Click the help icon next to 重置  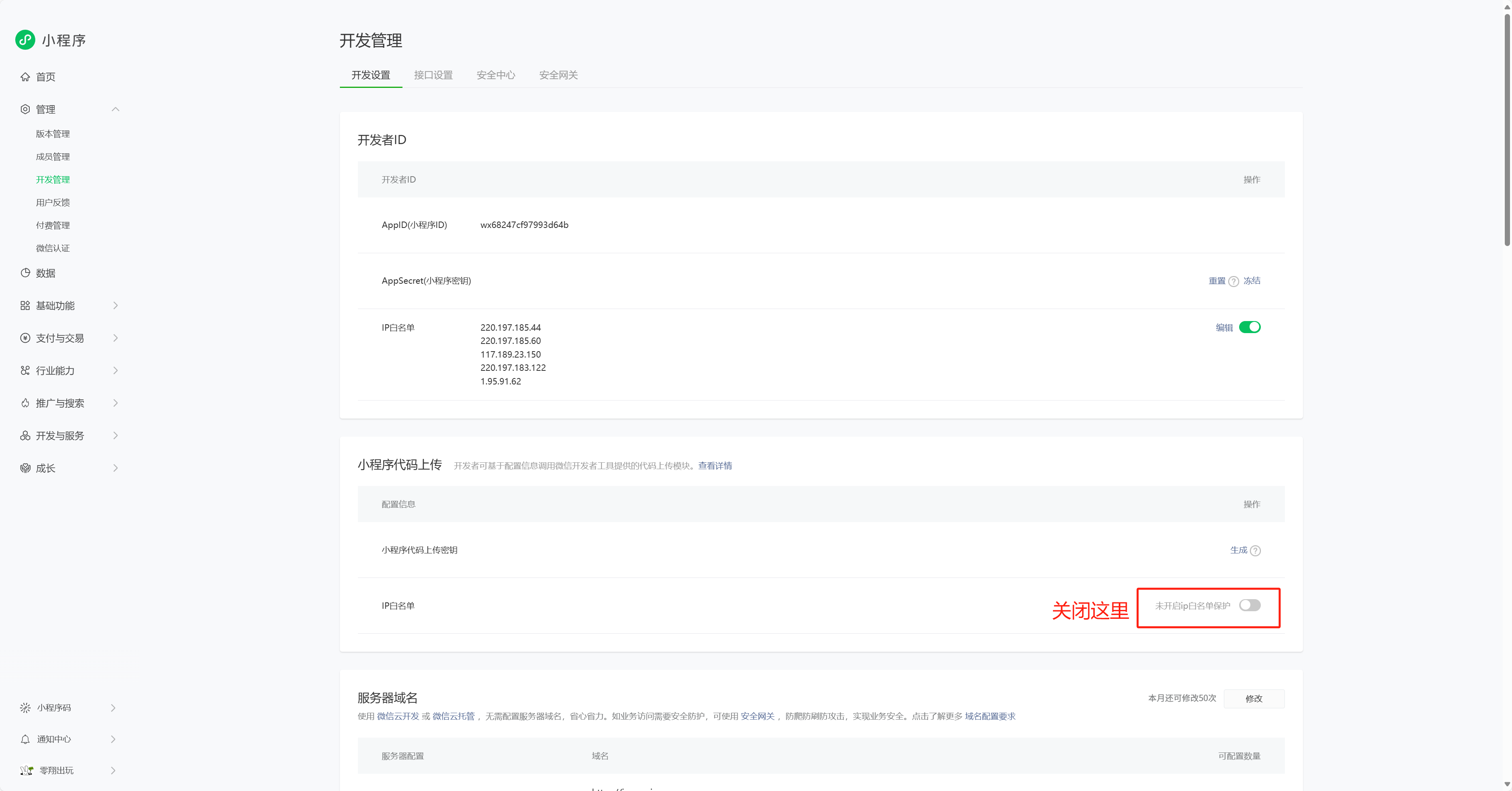1234,281
